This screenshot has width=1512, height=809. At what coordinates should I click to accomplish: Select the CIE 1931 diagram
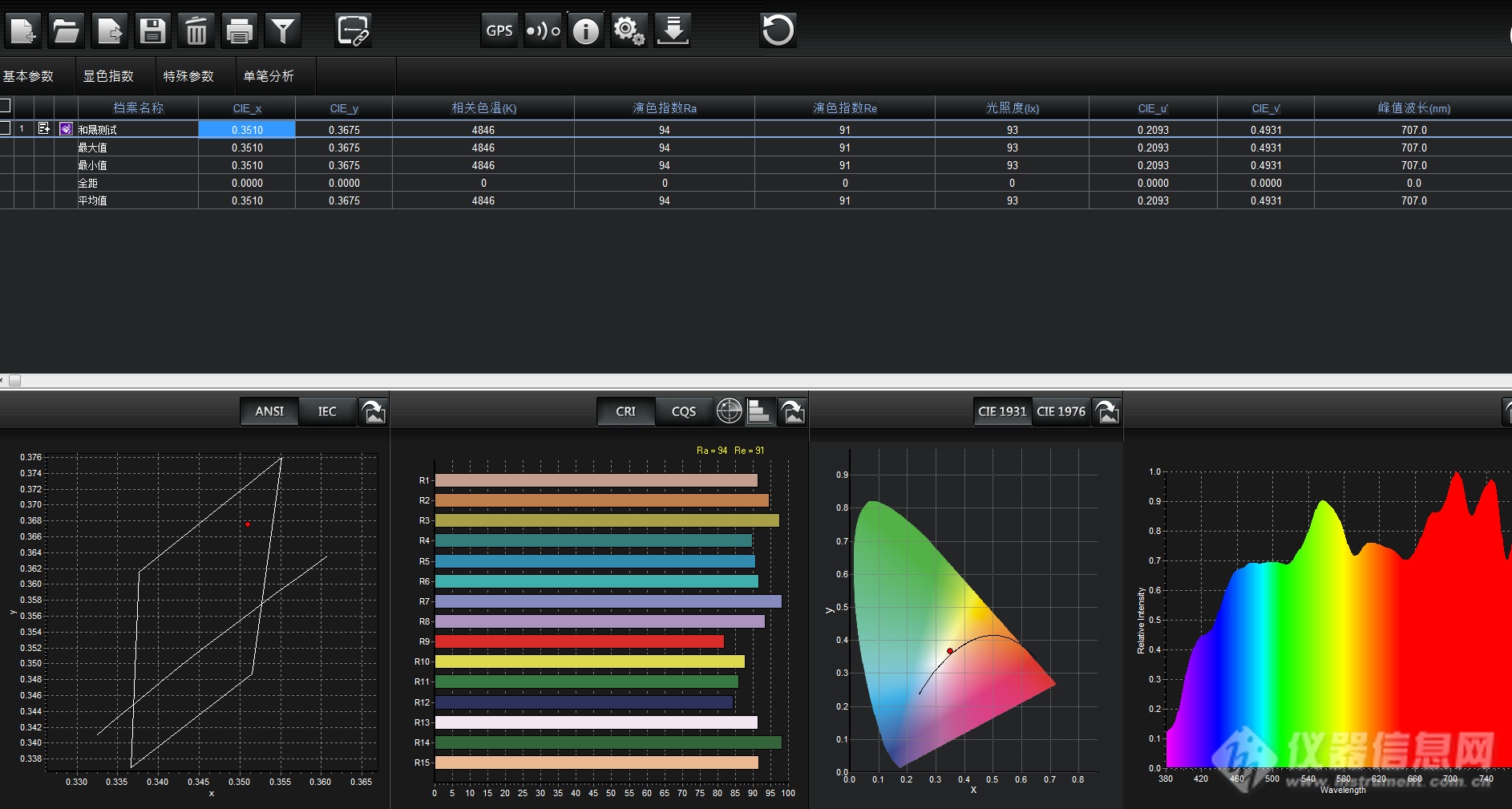point(1002,411)
